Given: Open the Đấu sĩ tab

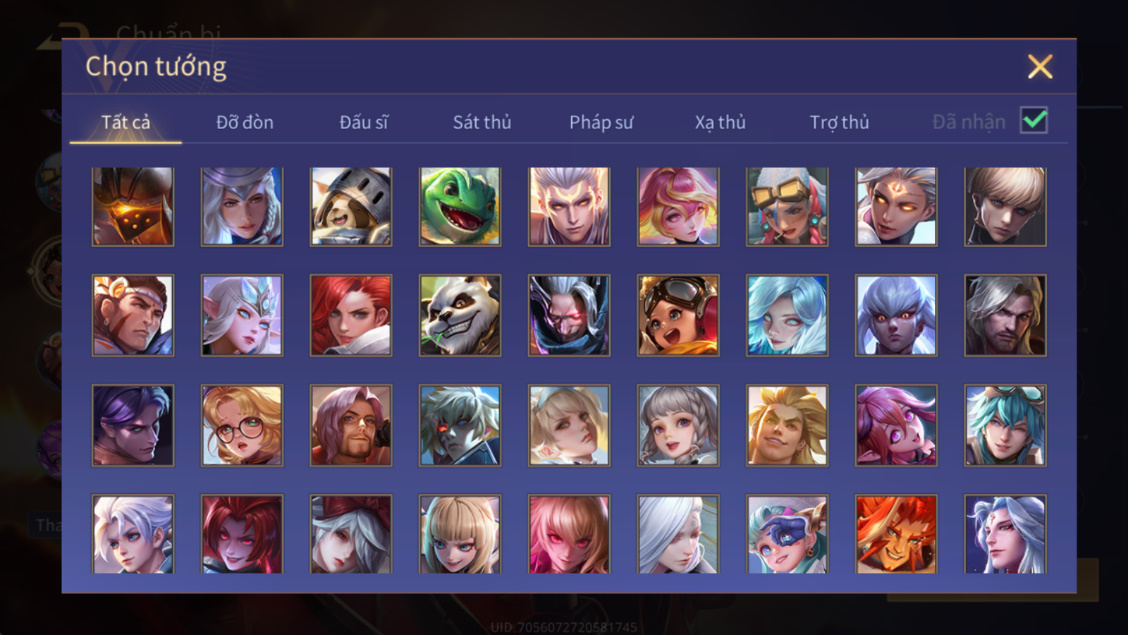Looking at the screenshot, I should coord(363,122).
